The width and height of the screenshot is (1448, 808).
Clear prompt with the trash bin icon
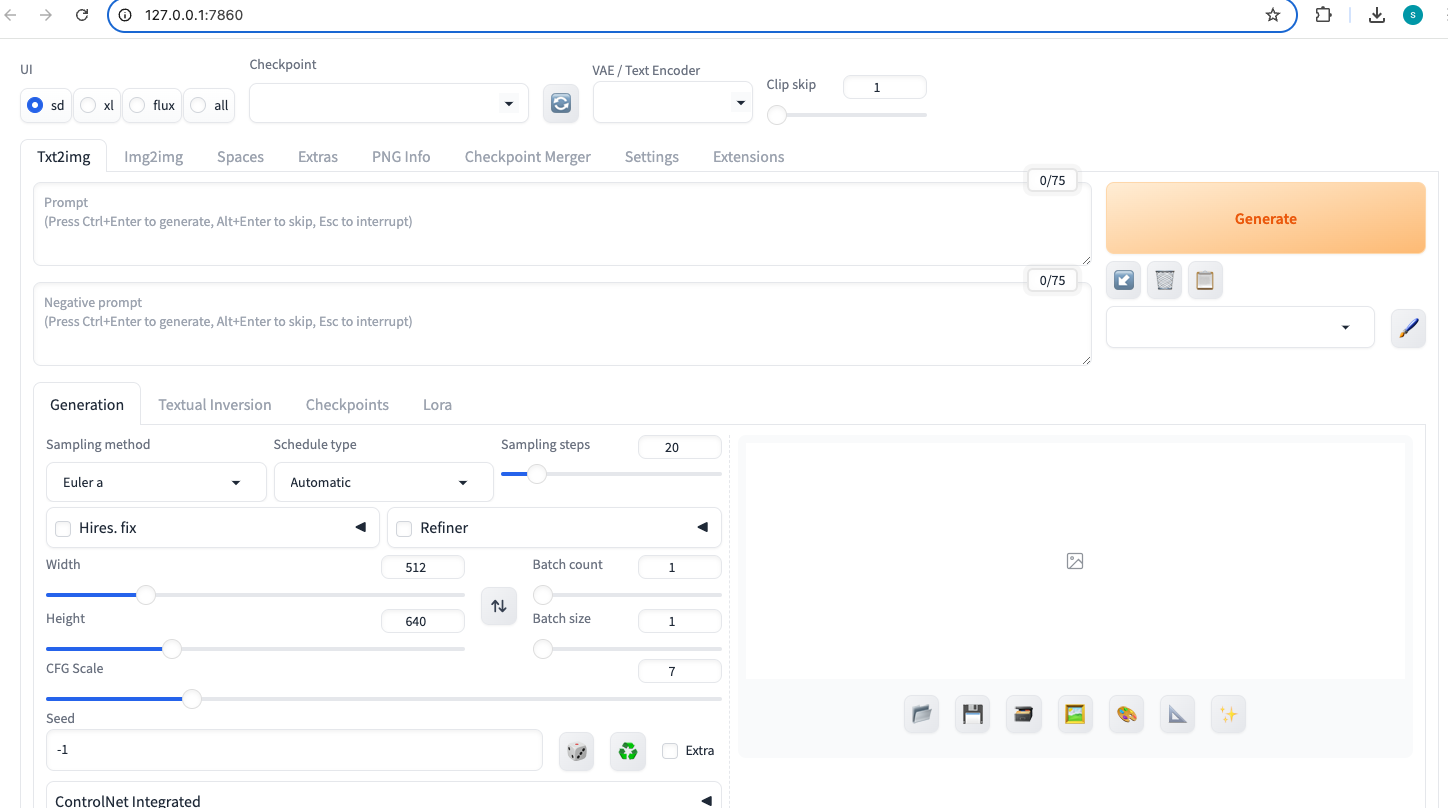point(1164,281)
